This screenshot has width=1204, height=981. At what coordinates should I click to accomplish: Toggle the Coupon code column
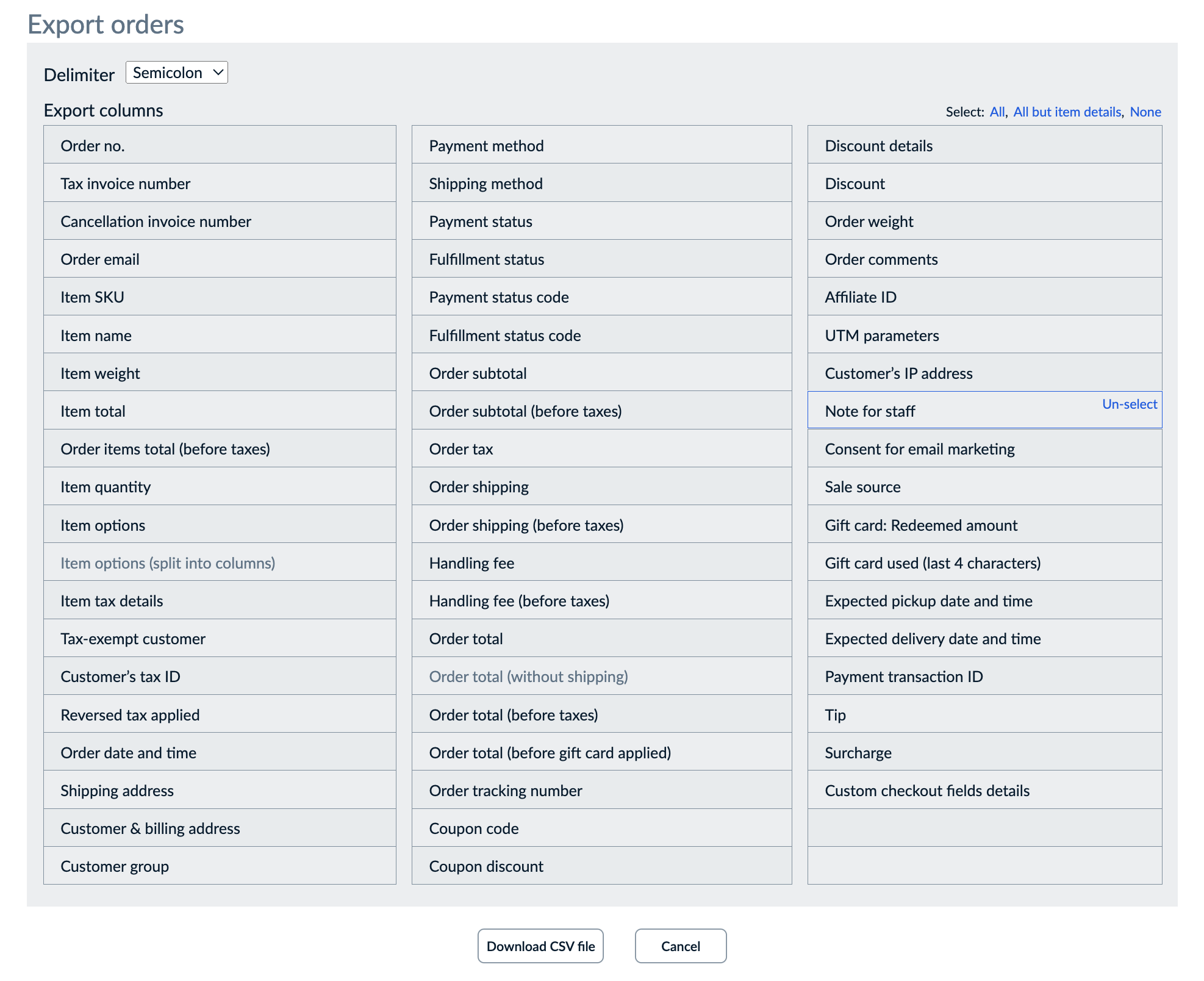click(601, 828)
